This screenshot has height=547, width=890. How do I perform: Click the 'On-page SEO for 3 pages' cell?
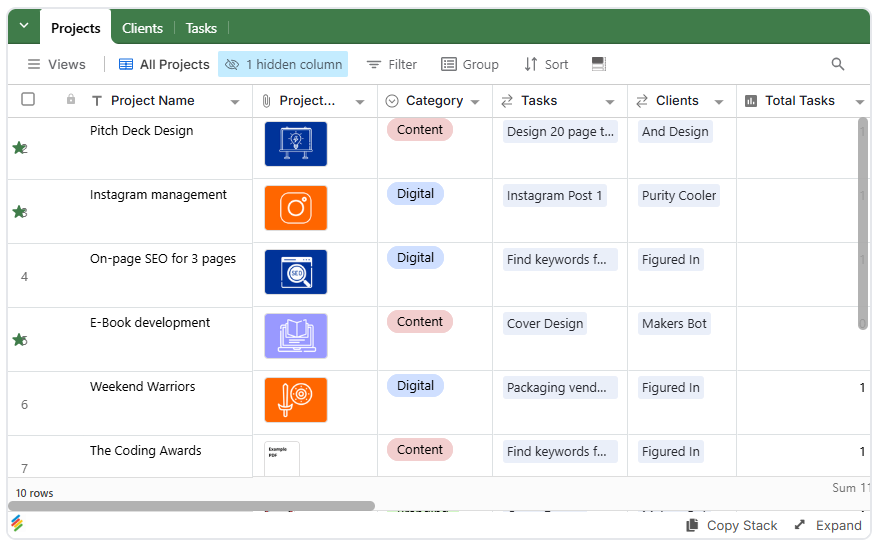(163, 259)
